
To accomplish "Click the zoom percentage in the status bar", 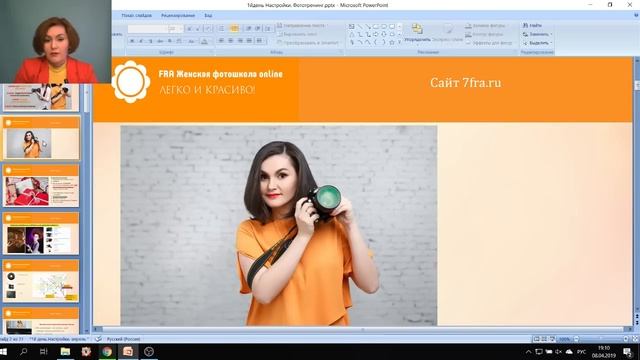I will click(564, 339).
